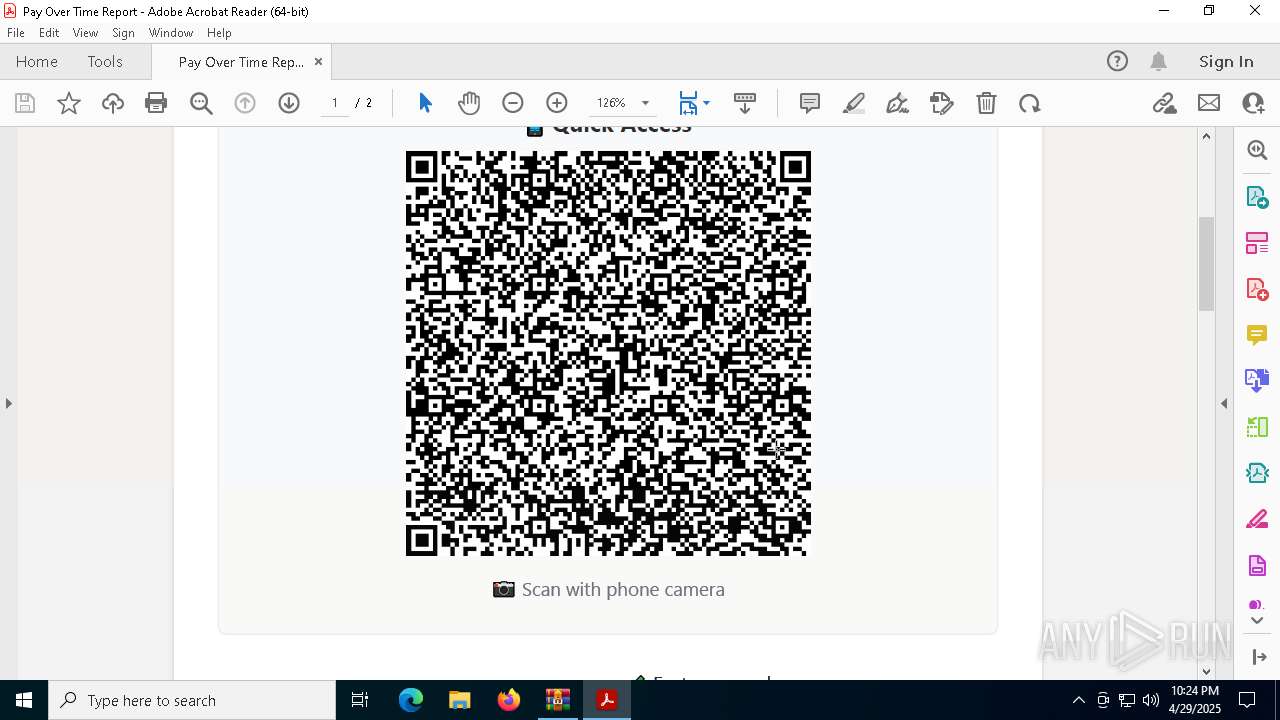
Task: Open the notifications bell
Action: click(1159, 62)
